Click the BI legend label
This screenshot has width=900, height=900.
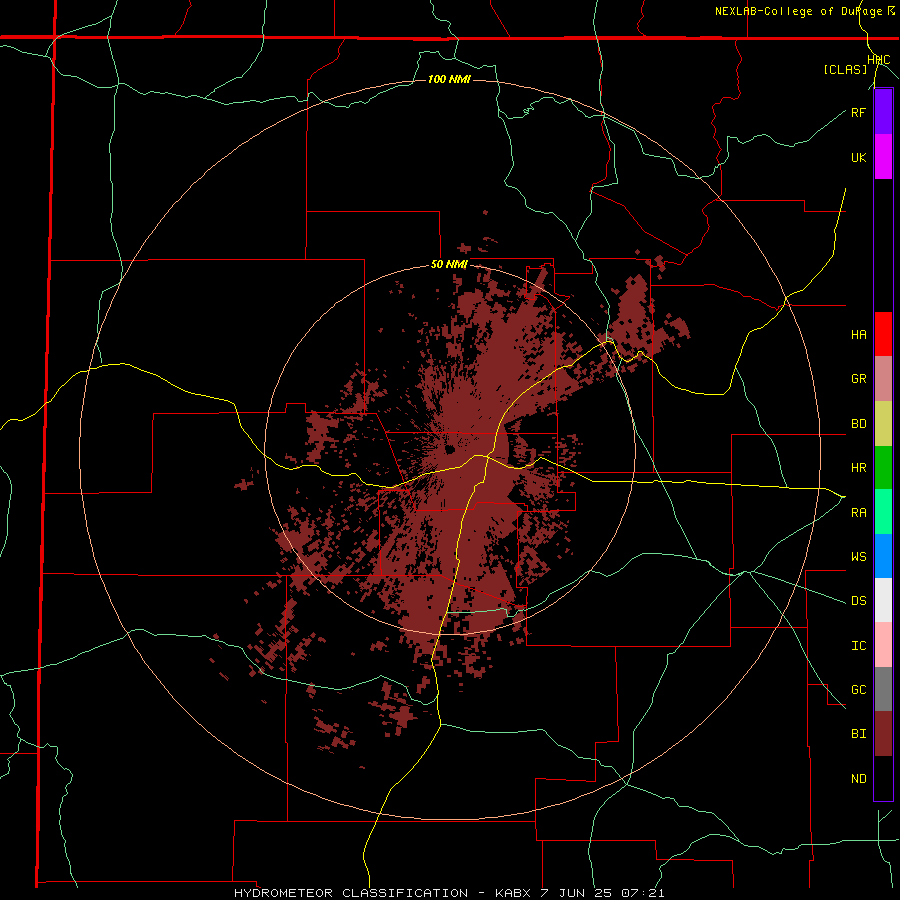[858, 734]
